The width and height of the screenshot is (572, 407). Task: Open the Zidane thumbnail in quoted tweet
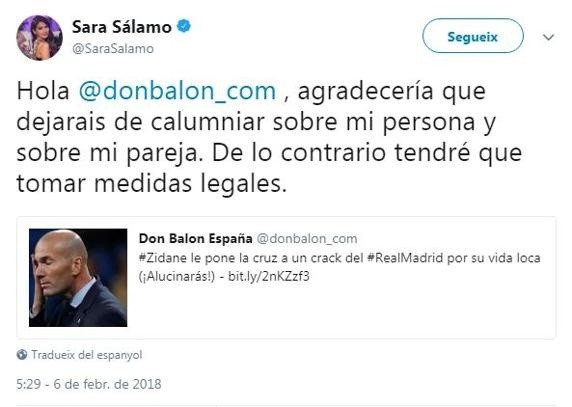pos(78,278)
